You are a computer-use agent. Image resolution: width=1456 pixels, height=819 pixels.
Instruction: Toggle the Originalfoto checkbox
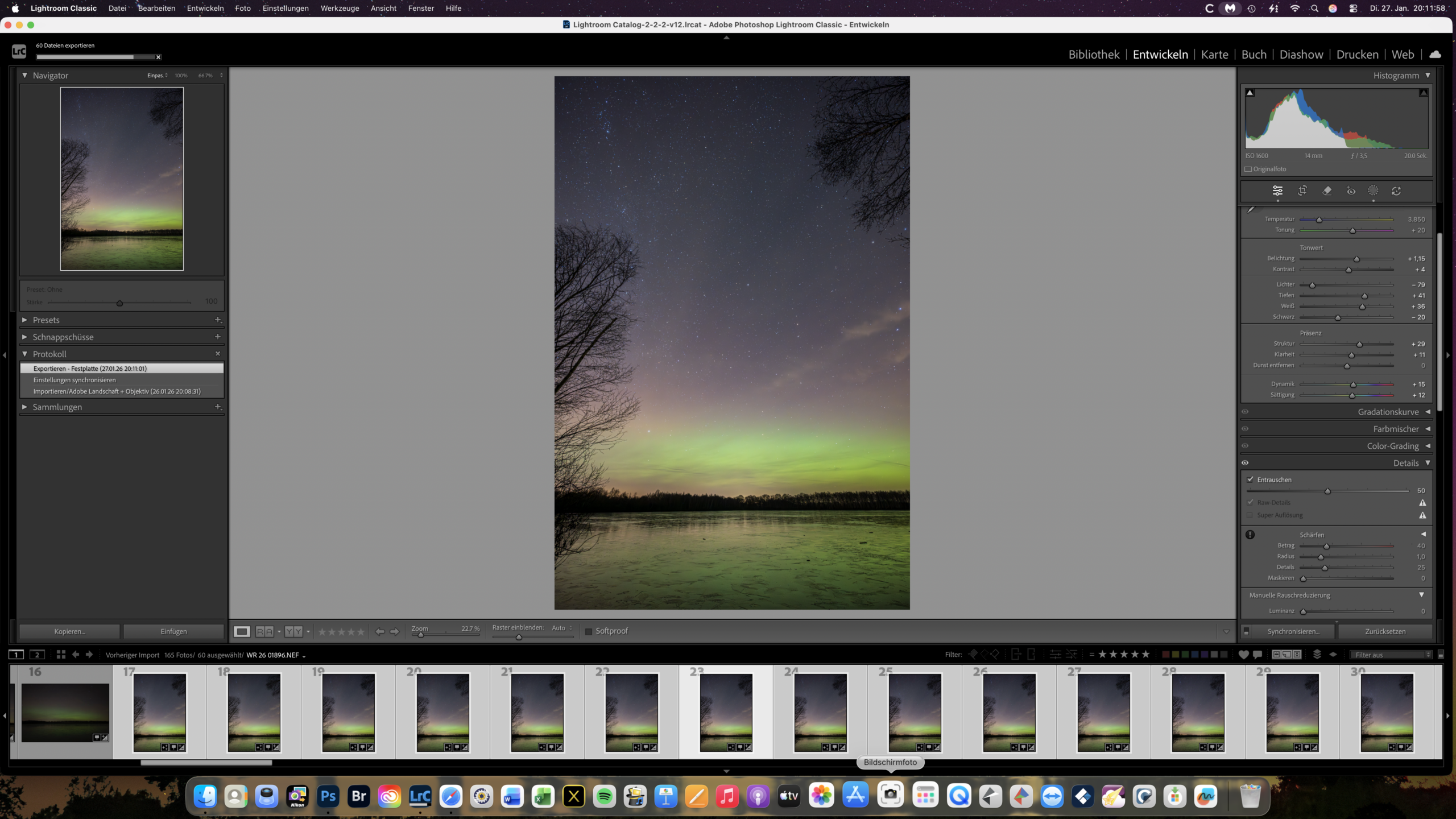point(1248,169)
